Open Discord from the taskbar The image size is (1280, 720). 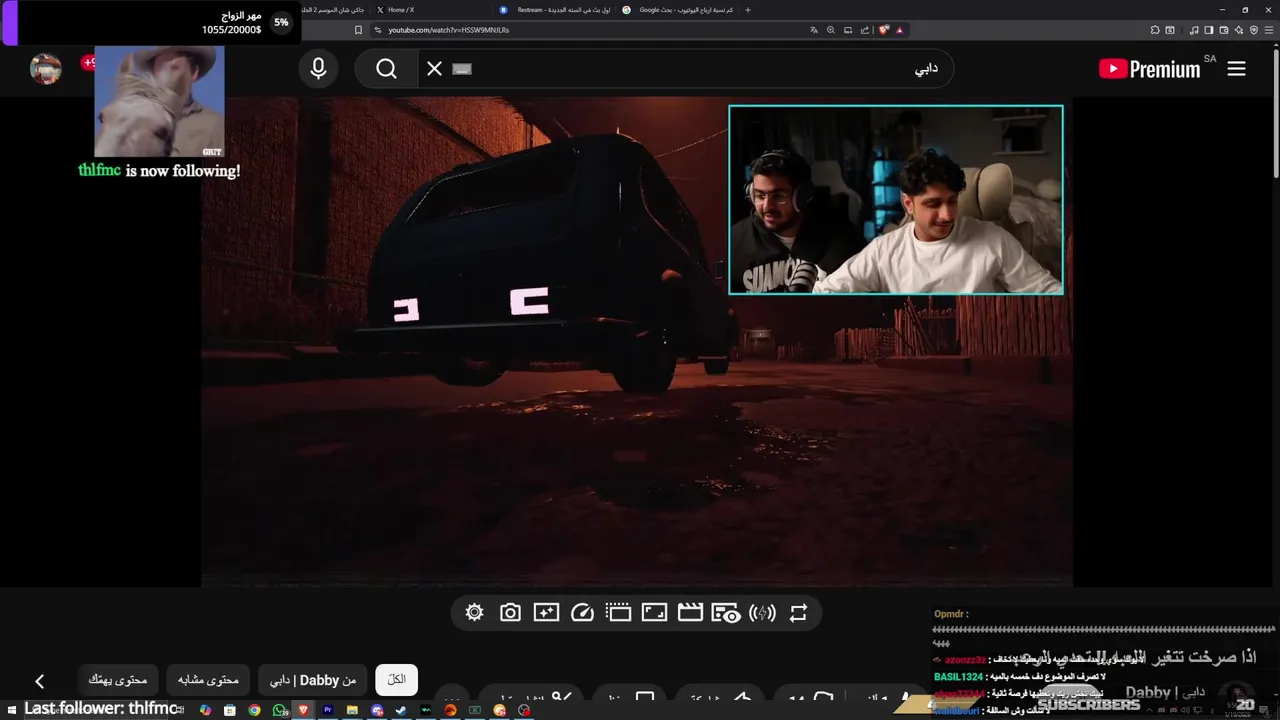point(377,710)
